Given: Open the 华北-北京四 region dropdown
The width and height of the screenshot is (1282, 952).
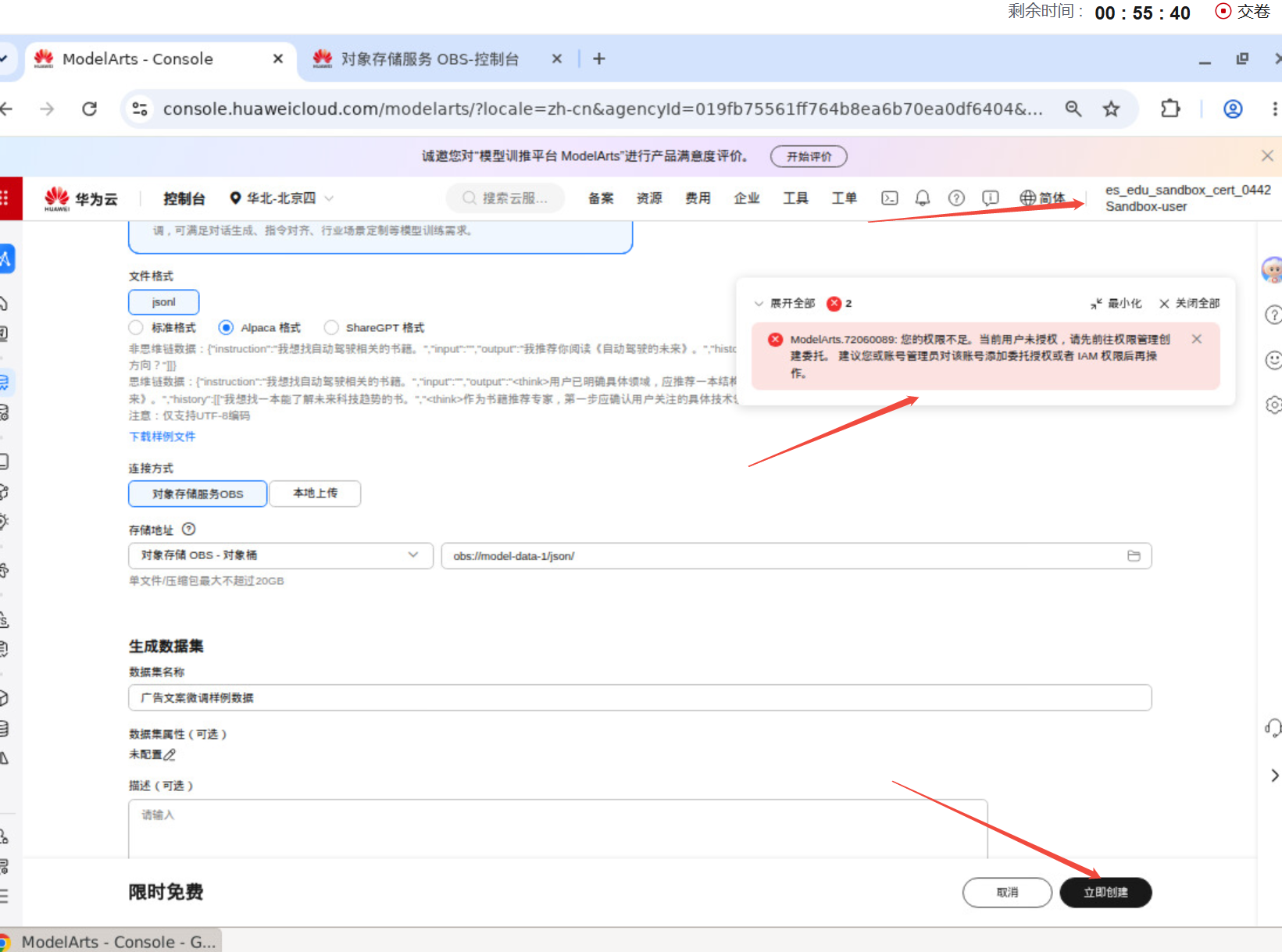Looking at the screenshot, I should (282, 198).
